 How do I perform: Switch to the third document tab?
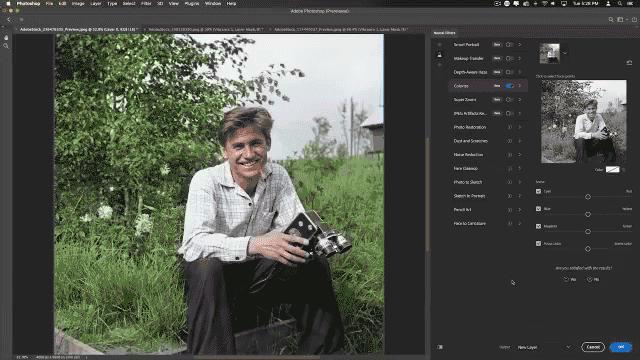[x=341, y=30]
